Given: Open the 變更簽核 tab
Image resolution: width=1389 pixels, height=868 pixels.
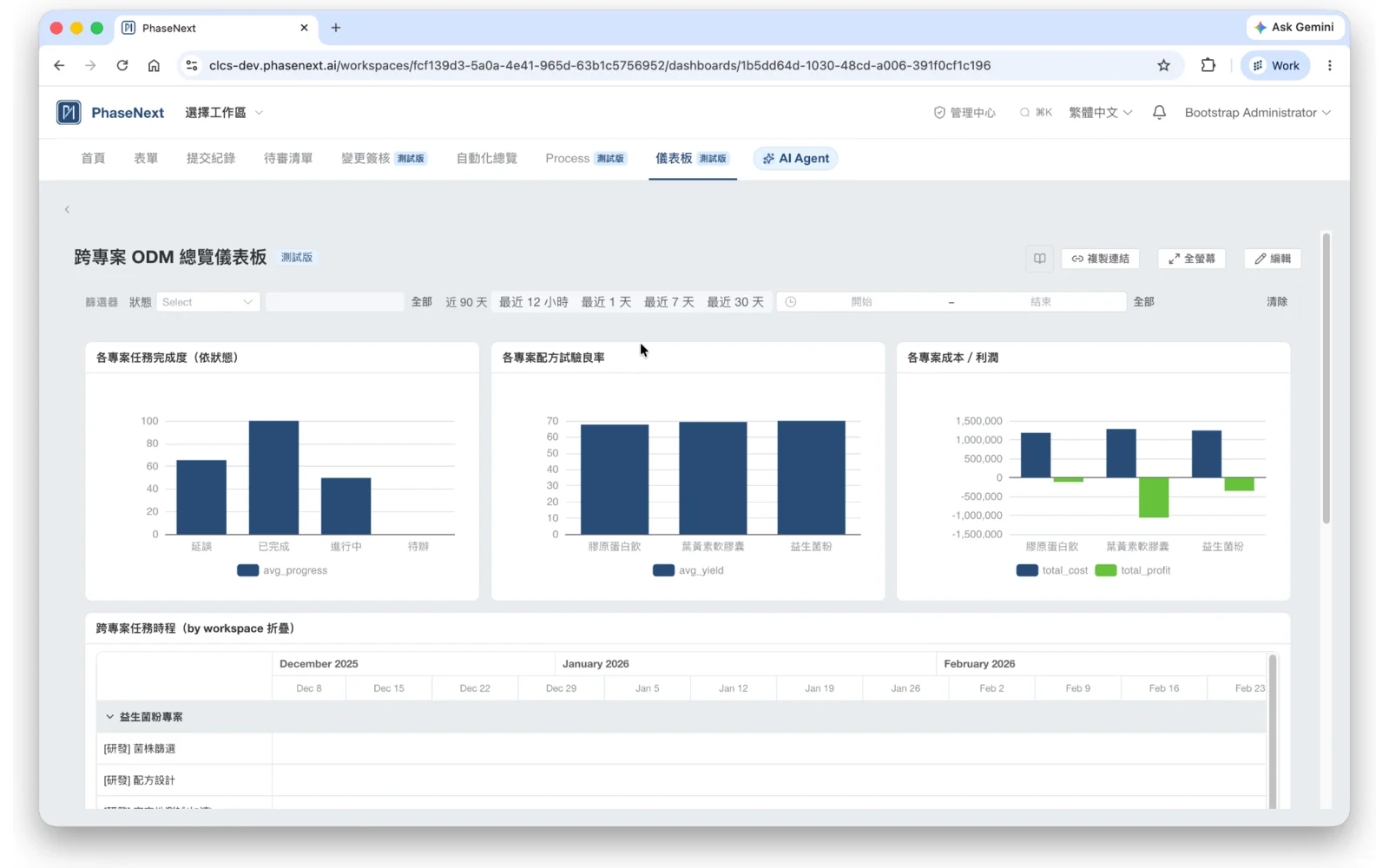Looking at the screenshot, I should point(384,158).
